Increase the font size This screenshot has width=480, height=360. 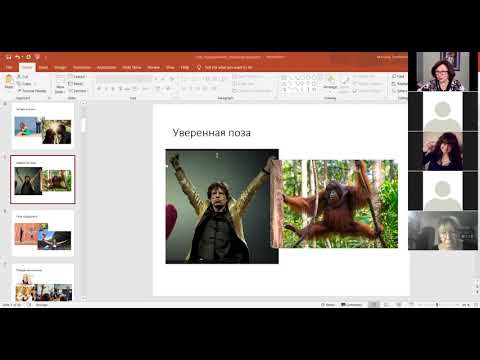click(156, 79)
